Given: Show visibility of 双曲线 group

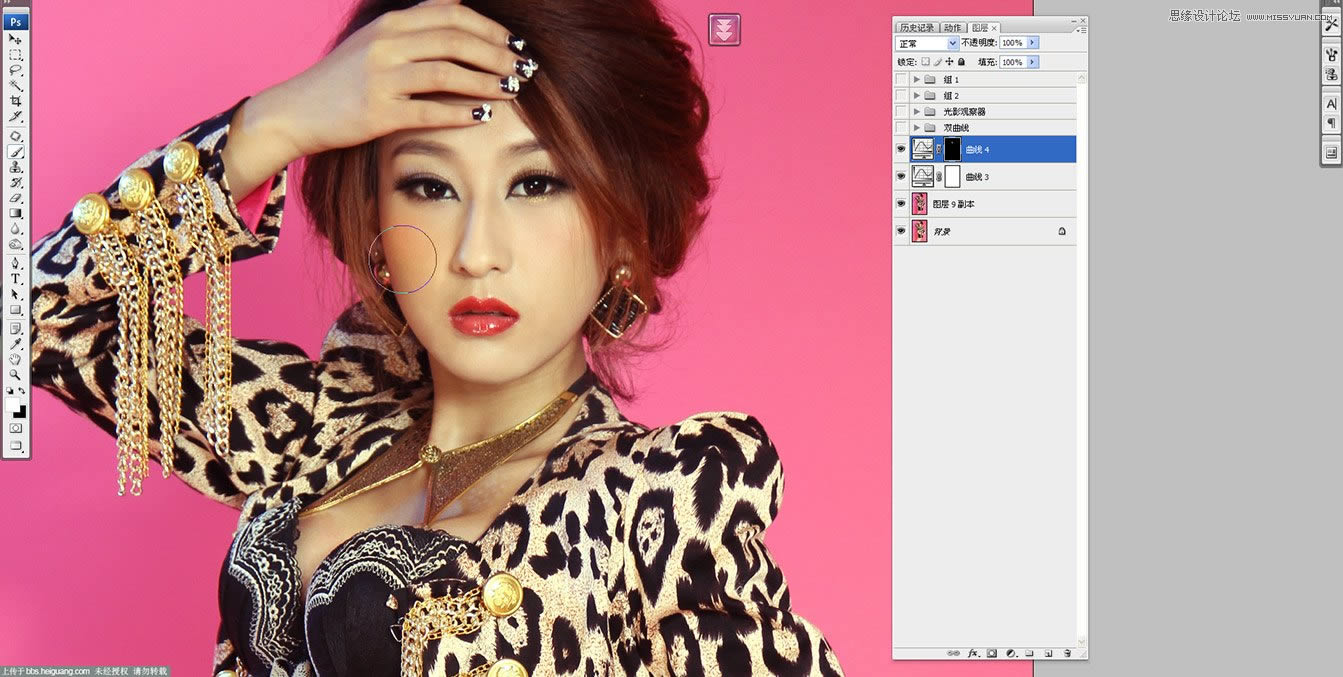Looking at the screenshot, I should 902,127.
